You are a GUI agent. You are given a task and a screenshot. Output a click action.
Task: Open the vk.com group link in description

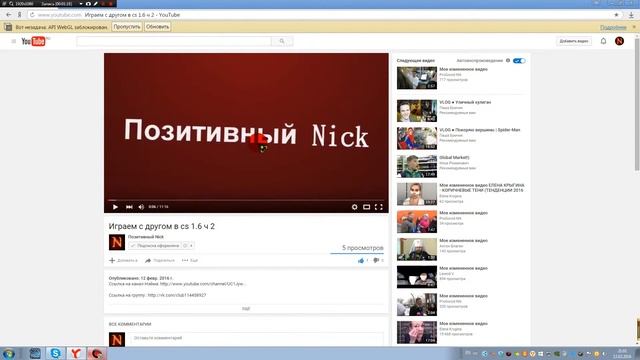[177, 295]
